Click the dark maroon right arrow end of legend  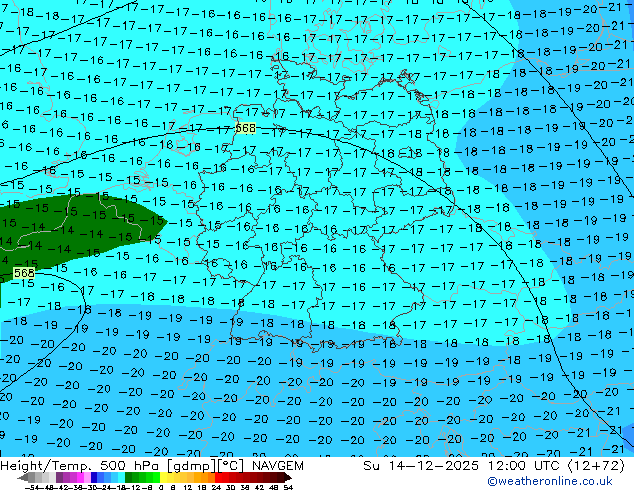pos(287,477)
